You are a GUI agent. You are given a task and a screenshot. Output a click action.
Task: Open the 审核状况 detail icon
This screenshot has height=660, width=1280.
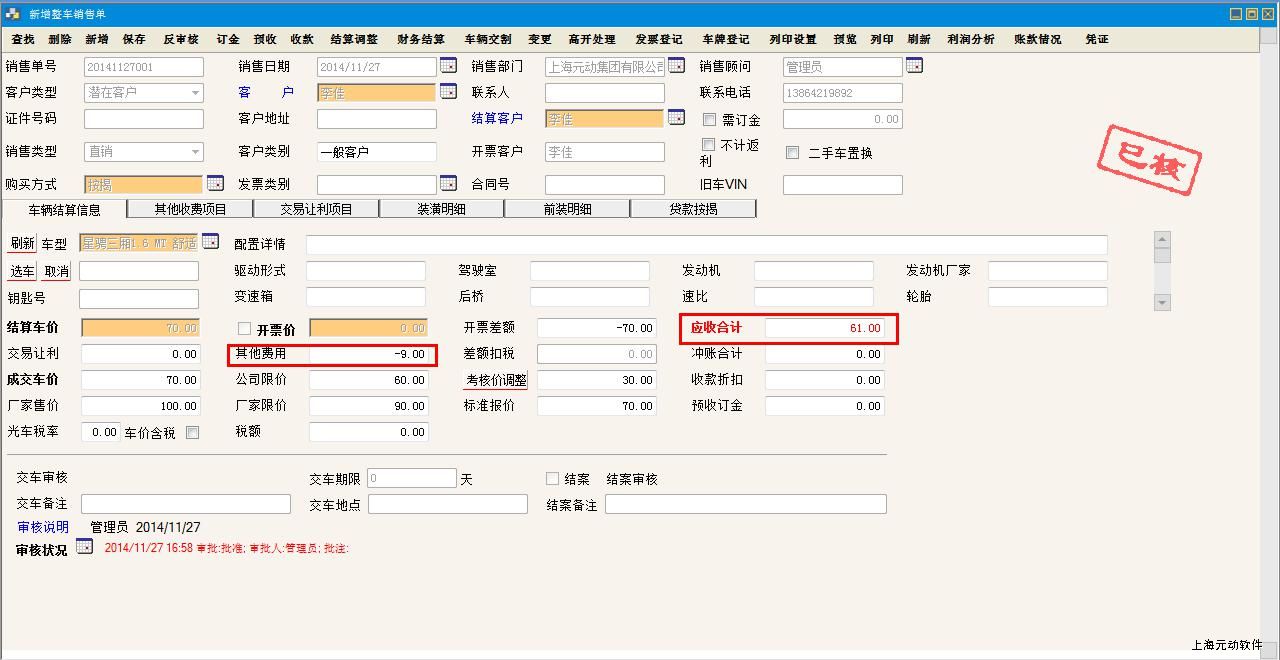coord(84,547)
